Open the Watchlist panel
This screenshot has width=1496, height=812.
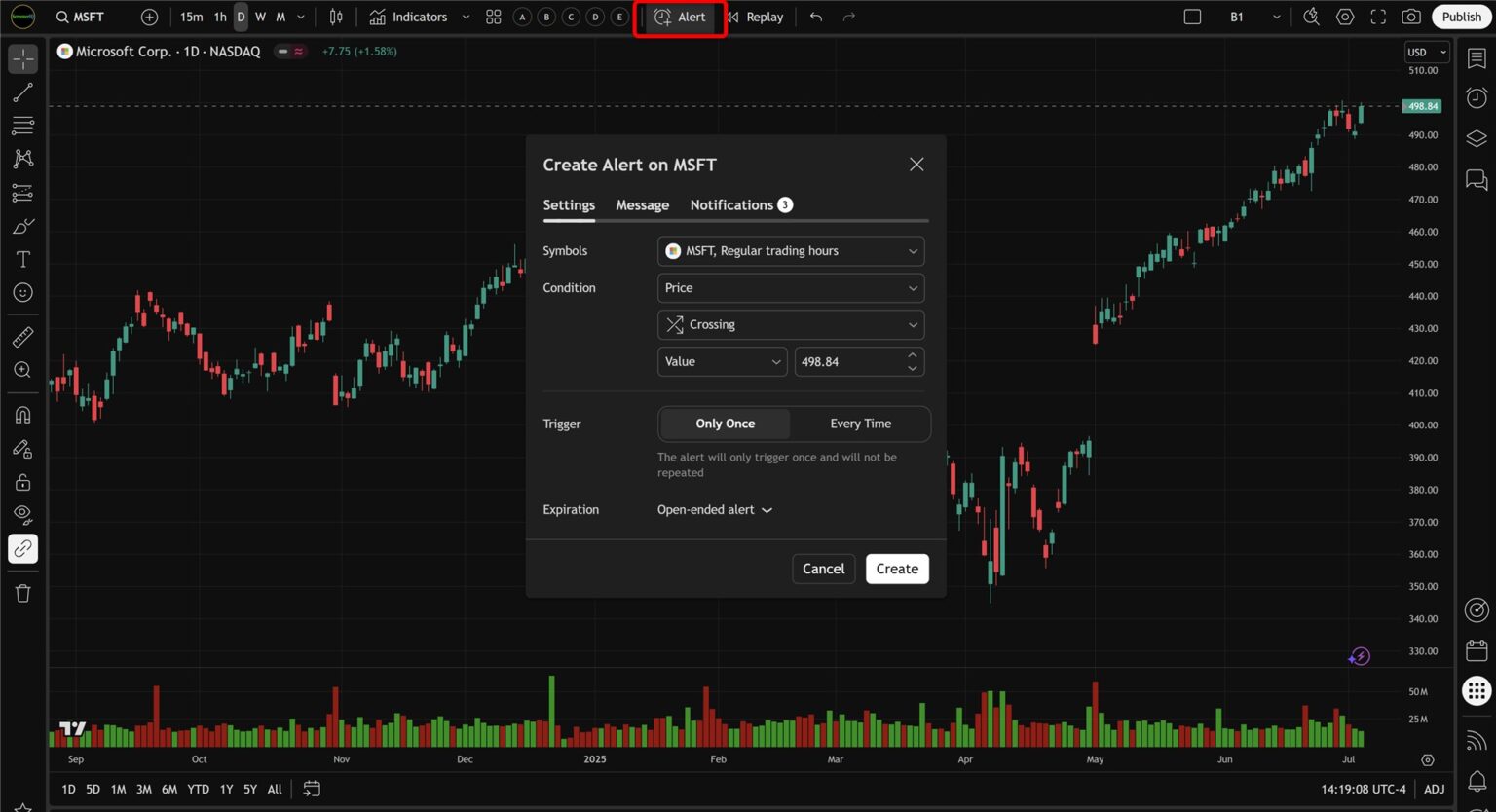(1476, 58)
